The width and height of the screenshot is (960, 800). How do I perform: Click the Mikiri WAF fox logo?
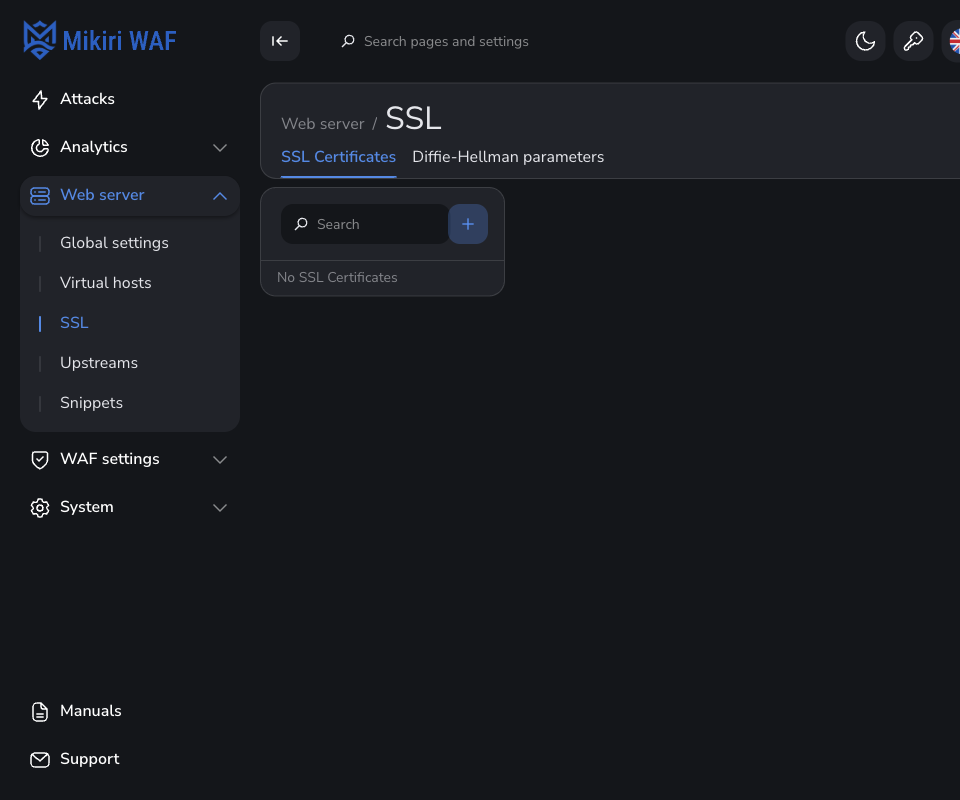40,40
